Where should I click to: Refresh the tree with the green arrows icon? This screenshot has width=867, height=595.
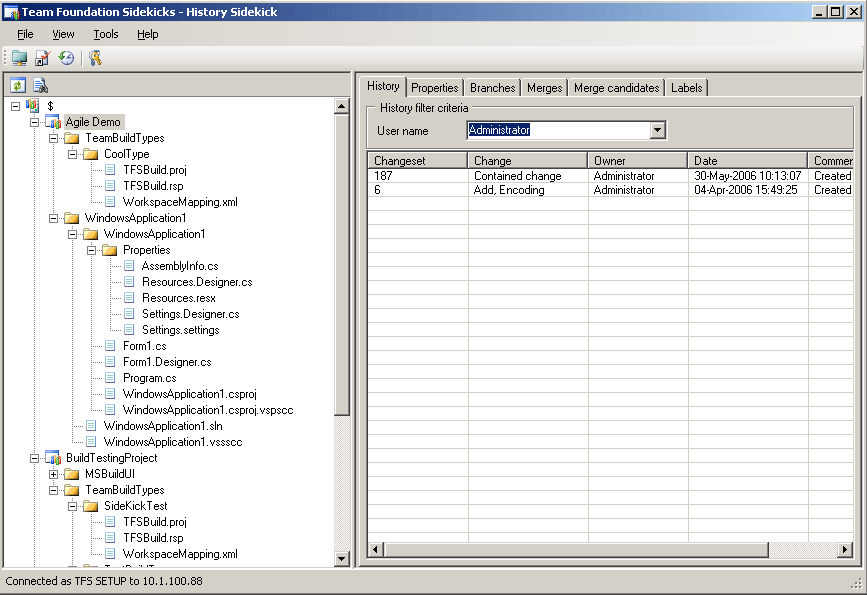tap(18, 84)
